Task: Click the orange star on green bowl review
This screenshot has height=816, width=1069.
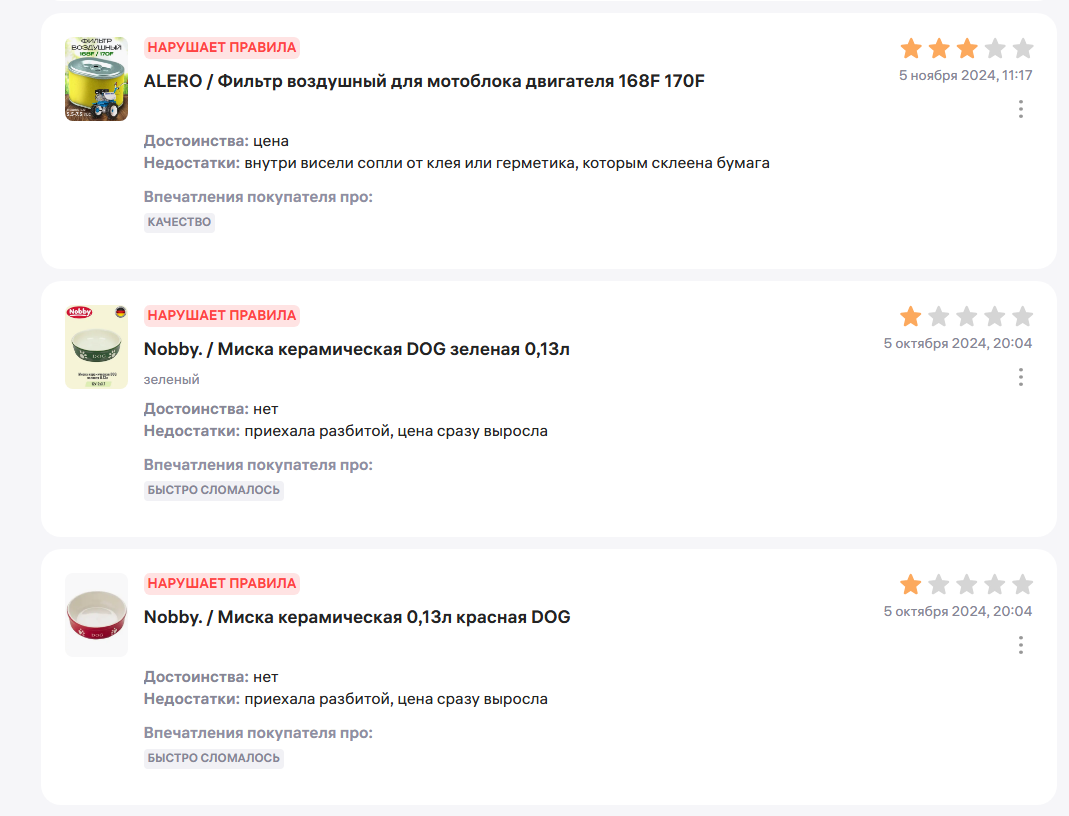Action: click(911, 317)
